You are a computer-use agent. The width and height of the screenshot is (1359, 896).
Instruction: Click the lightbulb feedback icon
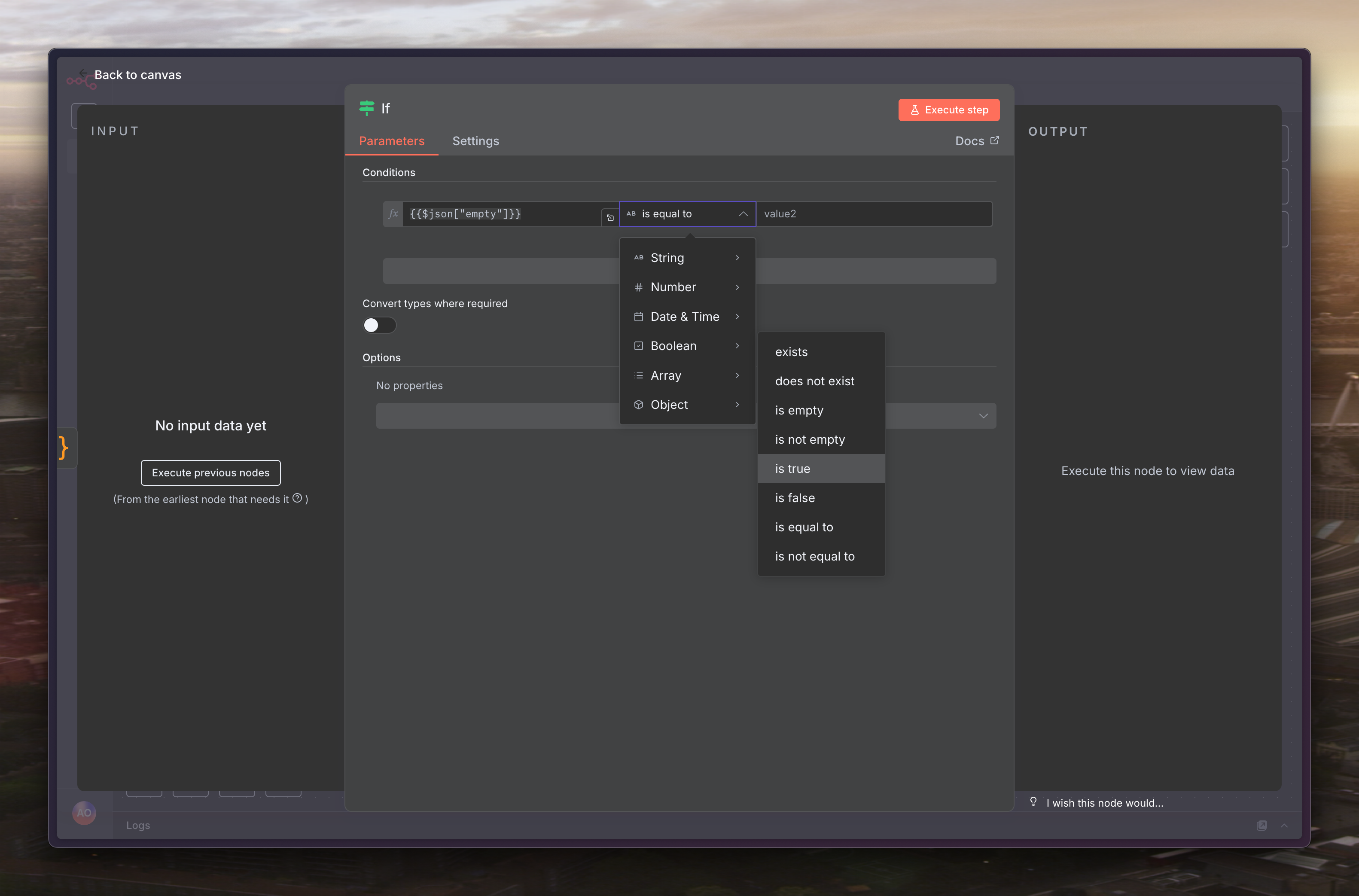click(x=1033, y=802)
